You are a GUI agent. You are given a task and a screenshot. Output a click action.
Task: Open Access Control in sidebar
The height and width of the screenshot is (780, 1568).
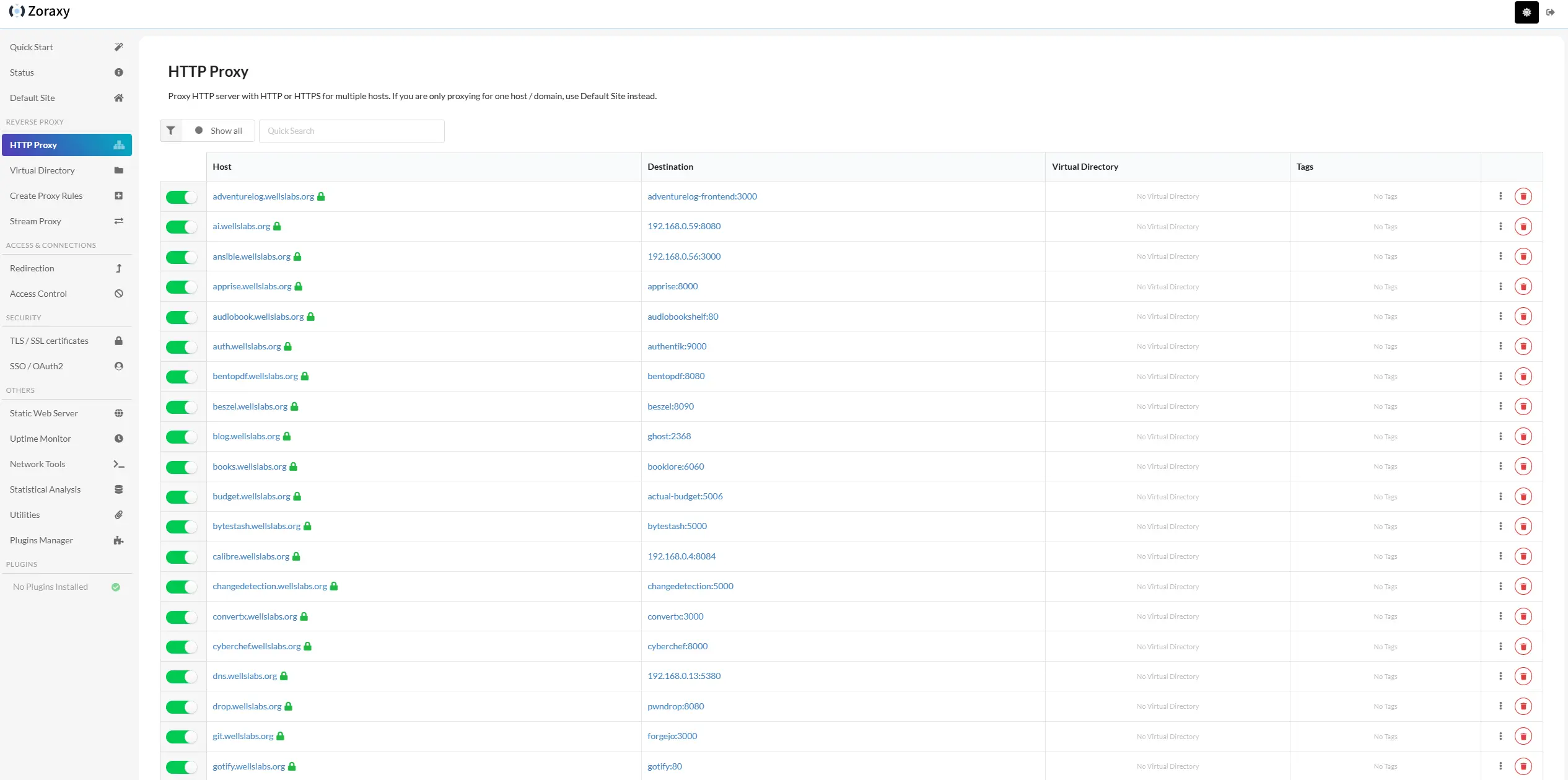click(x=66, y=294)
